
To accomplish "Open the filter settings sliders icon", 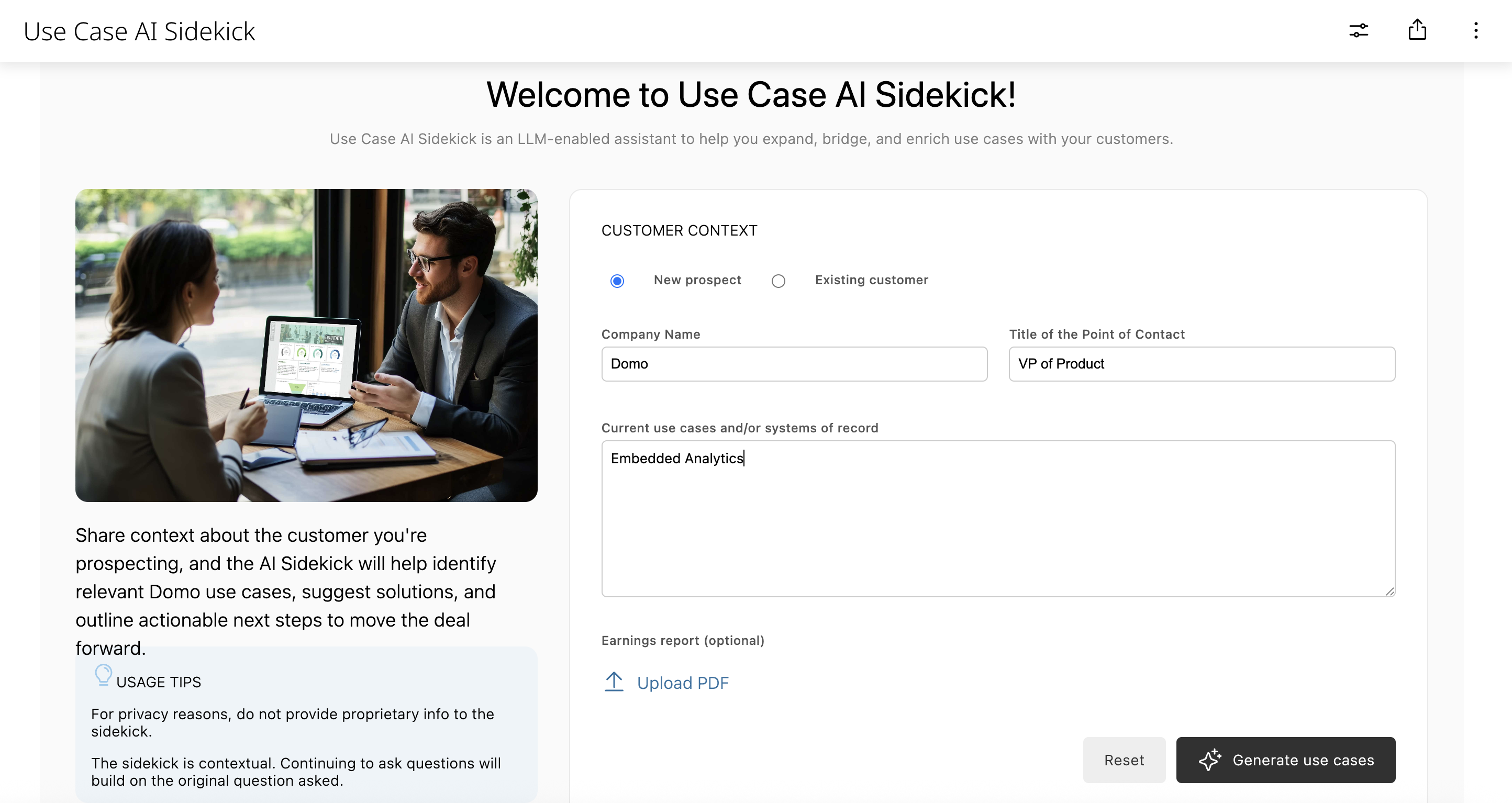I will (1358, 30).
